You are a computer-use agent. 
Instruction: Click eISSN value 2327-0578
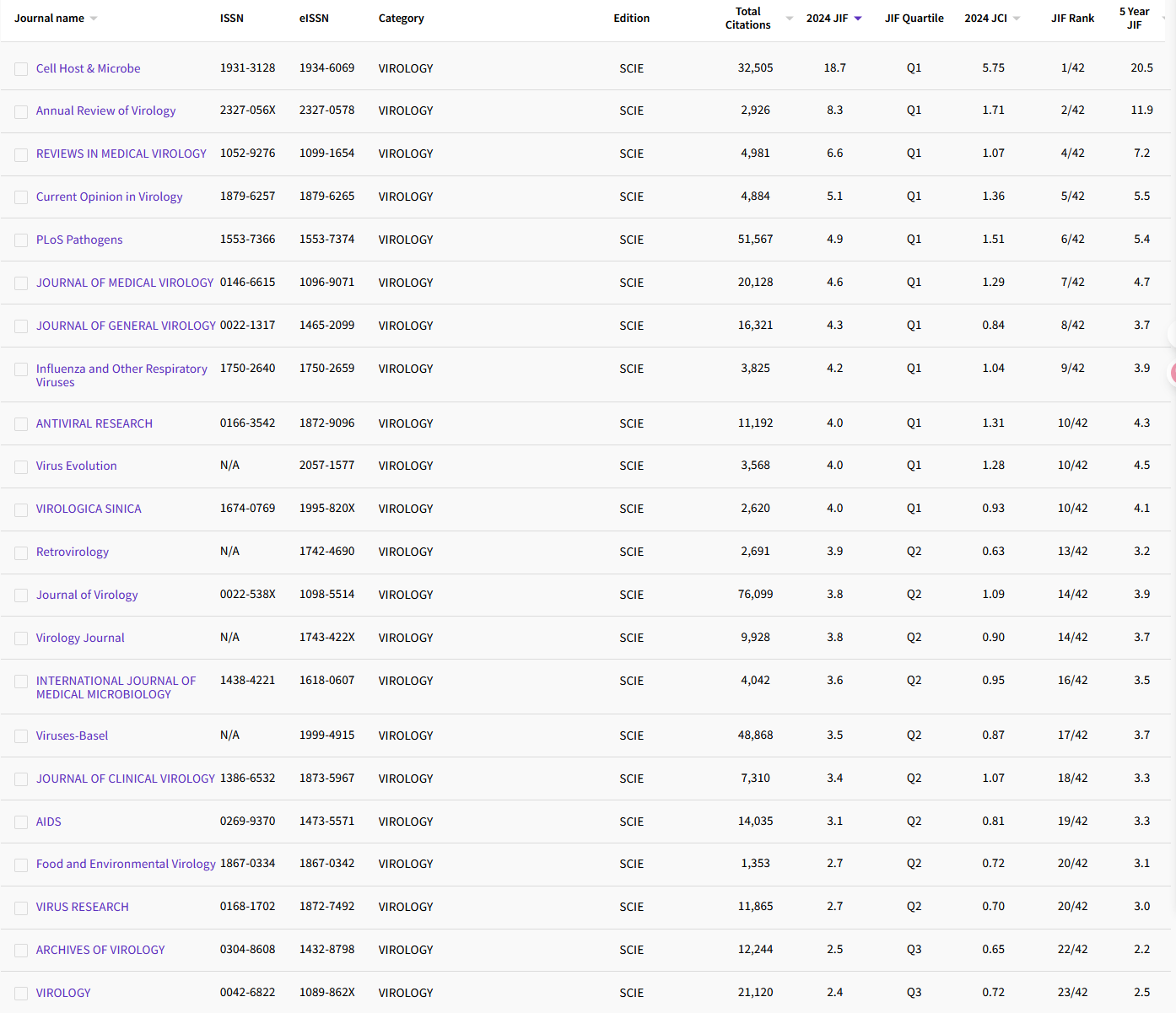(326, 110)
